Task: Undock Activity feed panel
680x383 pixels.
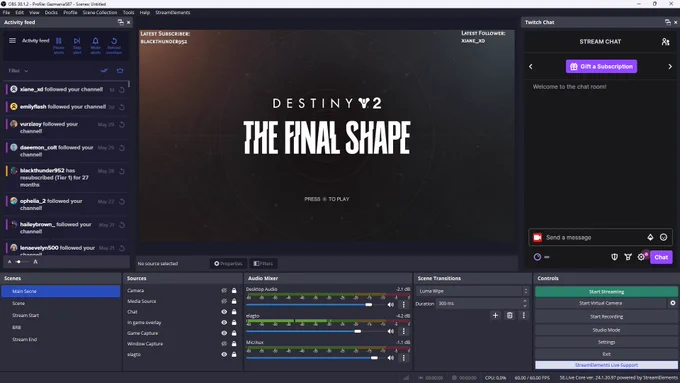Action: [x=121, y=22]
